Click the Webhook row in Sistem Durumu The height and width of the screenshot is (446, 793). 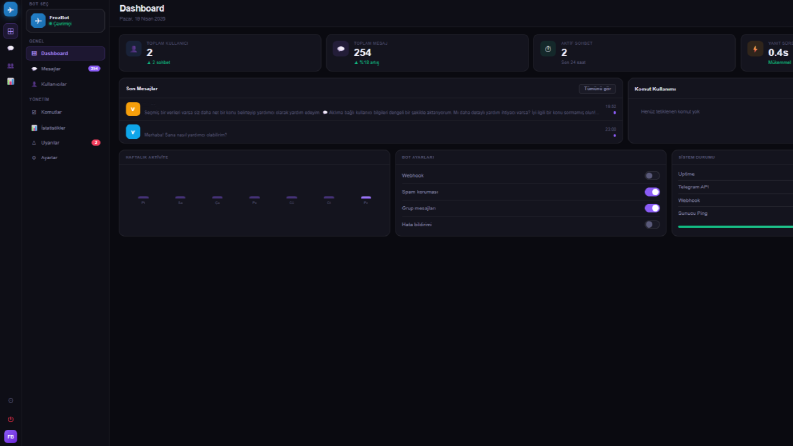click(x=735, y=200)
